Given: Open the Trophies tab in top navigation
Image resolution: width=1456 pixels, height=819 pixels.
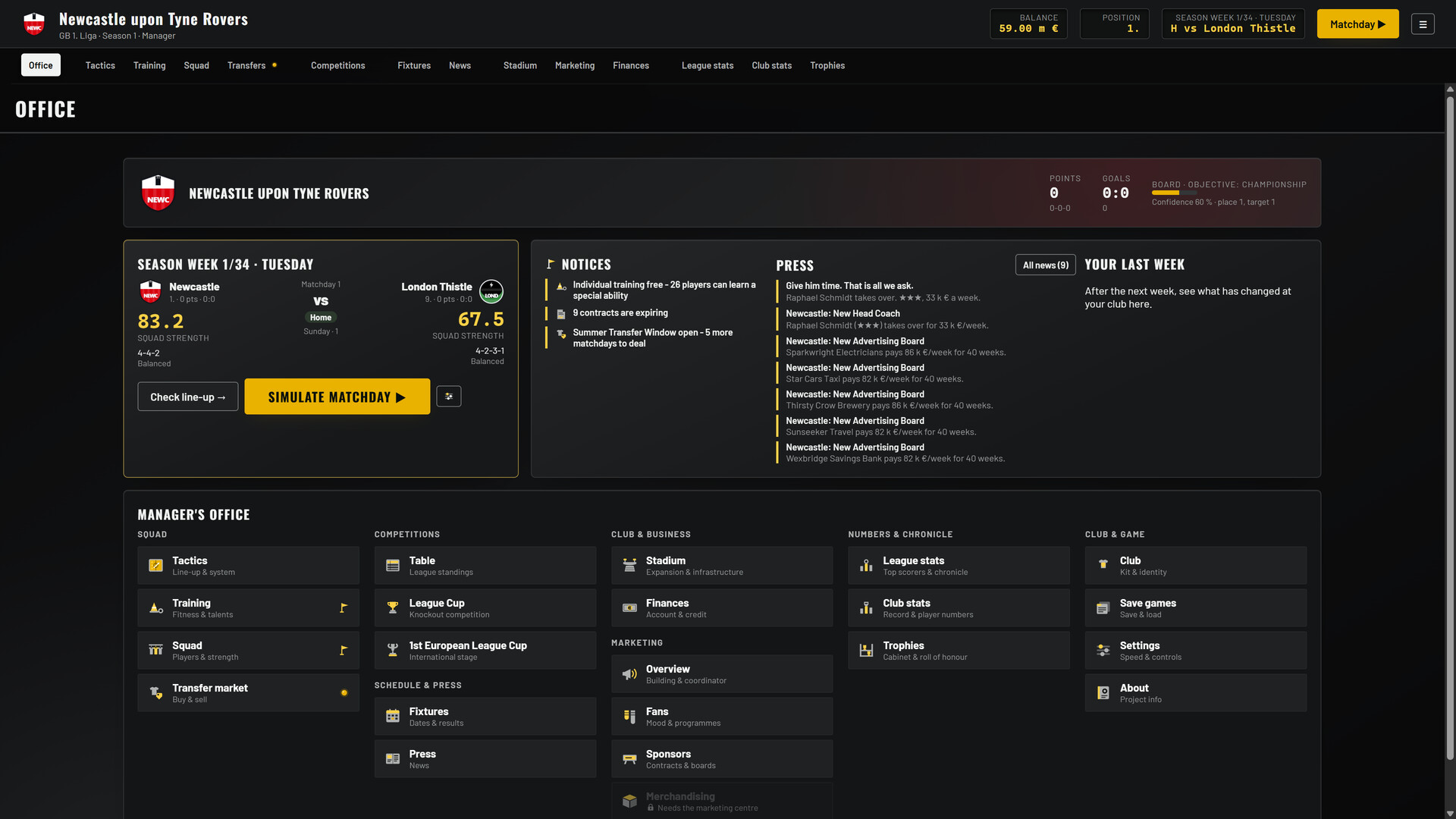Looking at the screenshot, I should (x=827, y=65).
